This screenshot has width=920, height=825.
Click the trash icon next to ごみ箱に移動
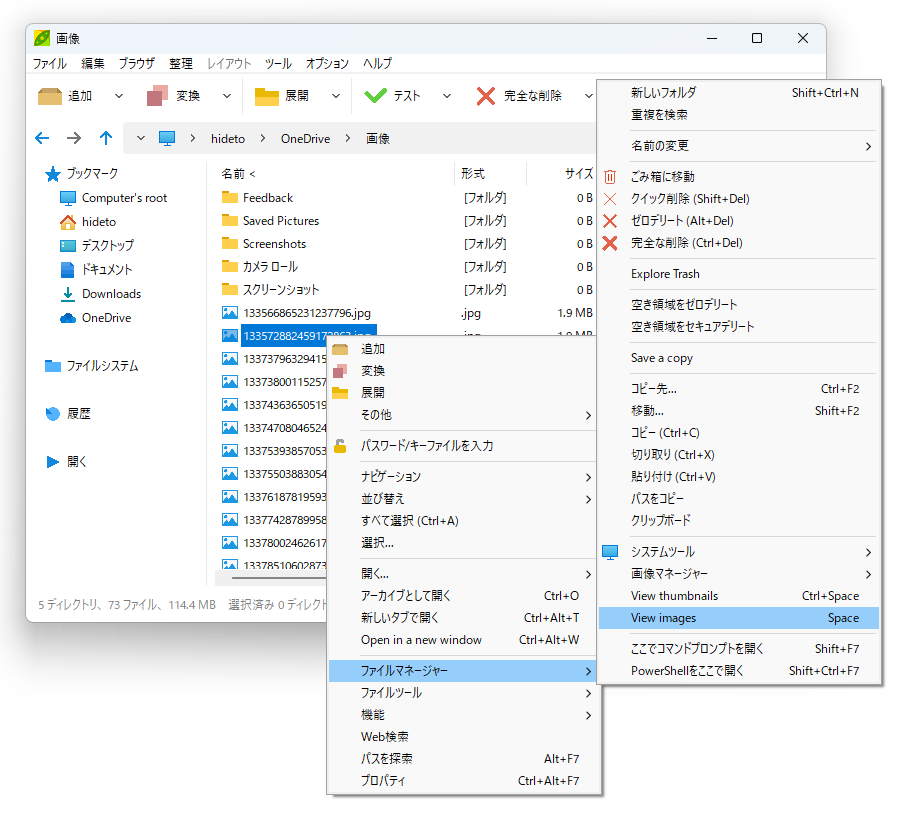pyautogui.click(x=610, y=175)
